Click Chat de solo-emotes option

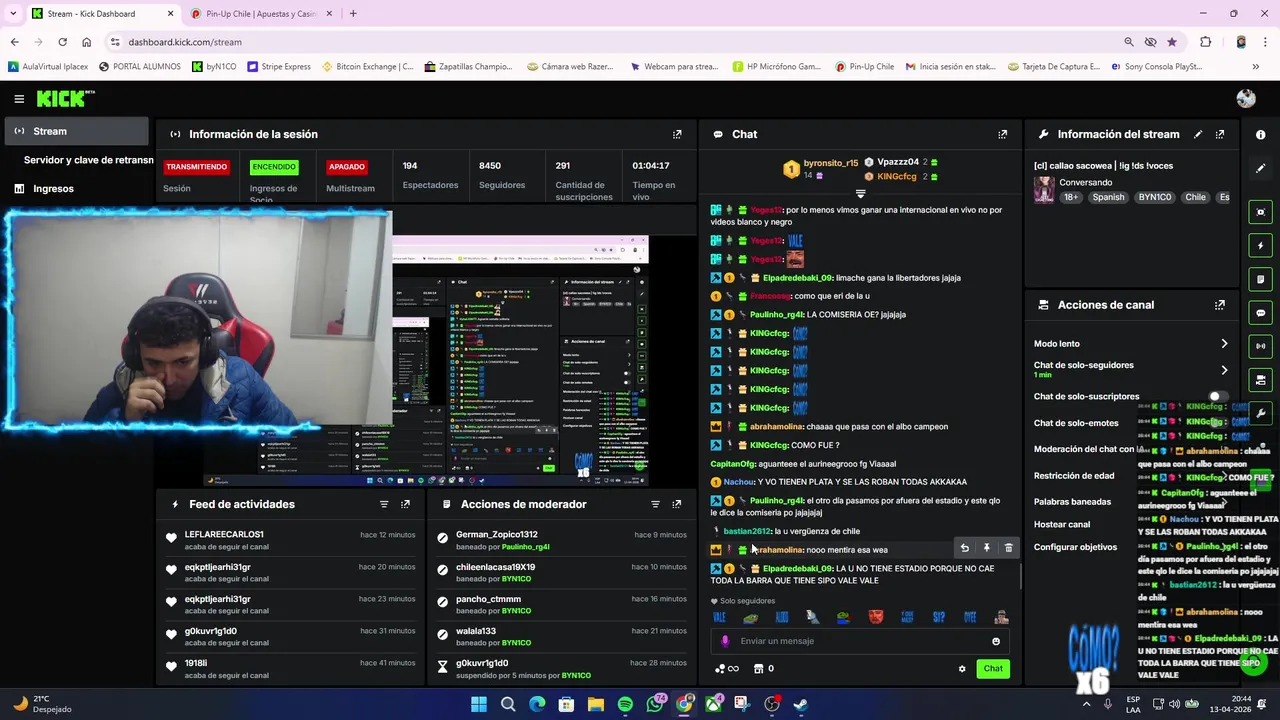1076,423
